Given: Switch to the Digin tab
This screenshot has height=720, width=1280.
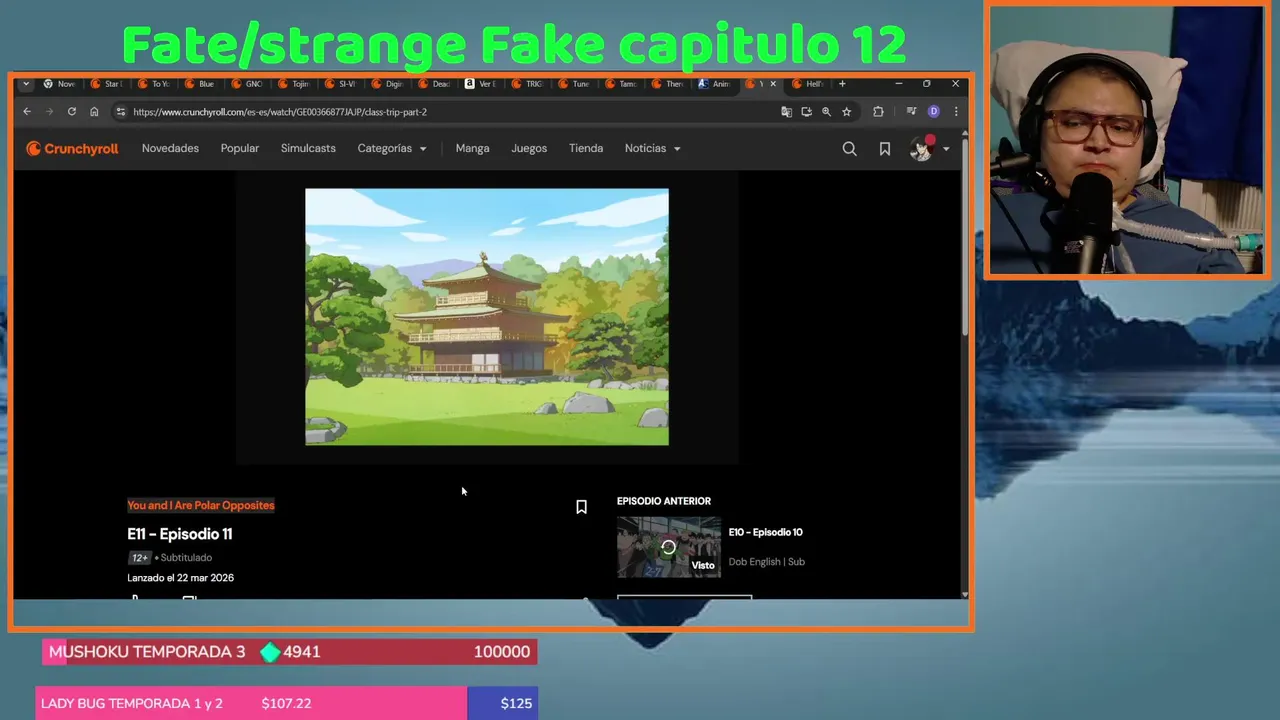Looking at the screenshot, I should click(386, 84).
